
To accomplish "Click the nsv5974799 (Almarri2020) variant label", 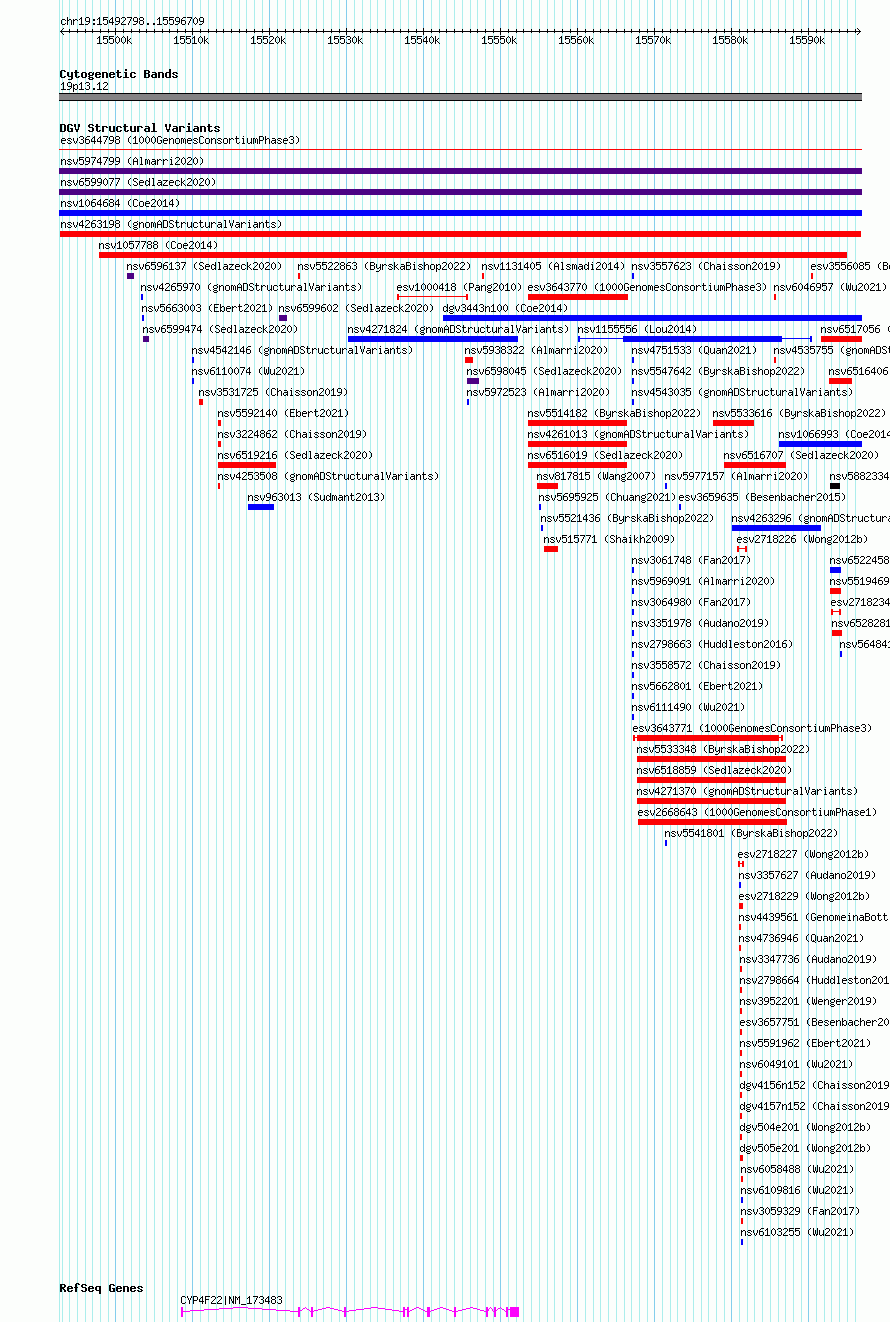I will pos(132,161).
